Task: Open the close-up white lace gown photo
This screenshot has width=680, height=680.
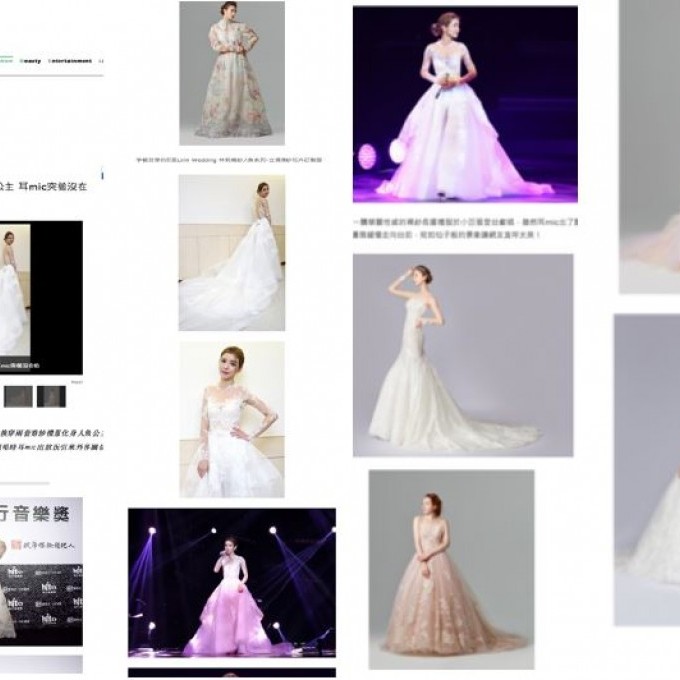Action: pyautogui.click(x=231, y=419)
